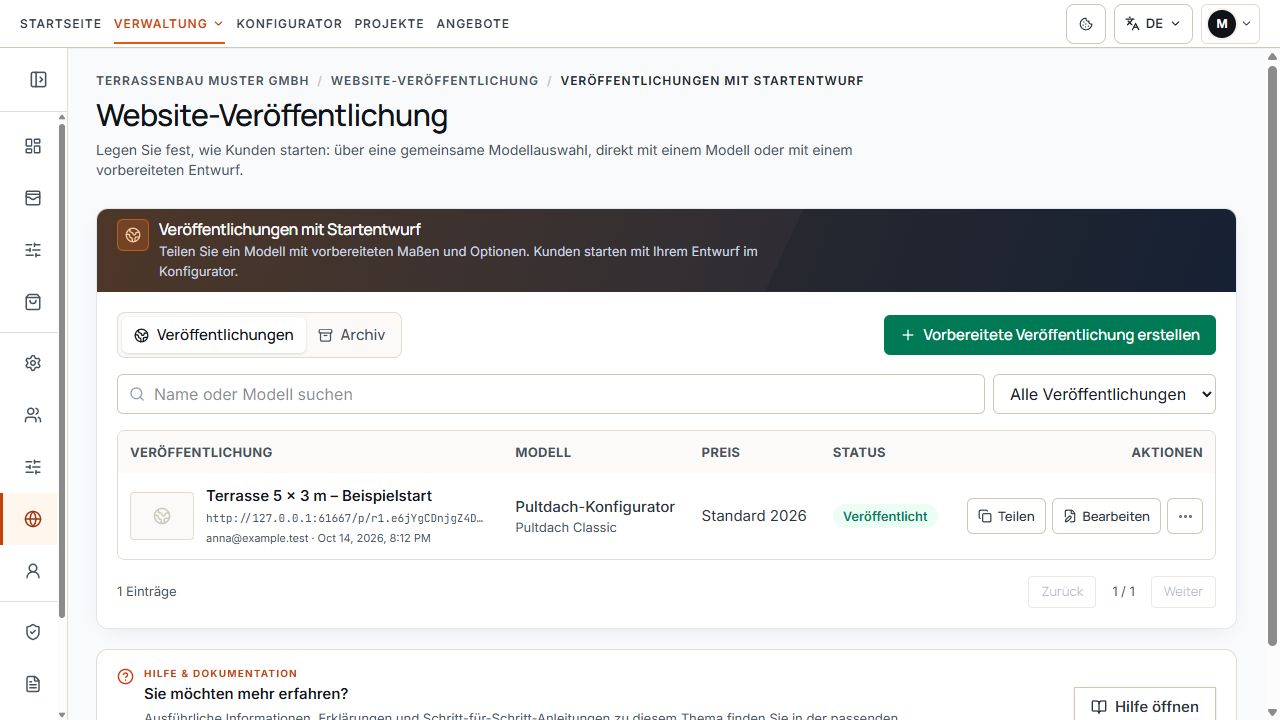Viewport: 1280px width, 720px height.
Task: Collapse the sidebar with the panel toggle icon
Action: point(39,80)
